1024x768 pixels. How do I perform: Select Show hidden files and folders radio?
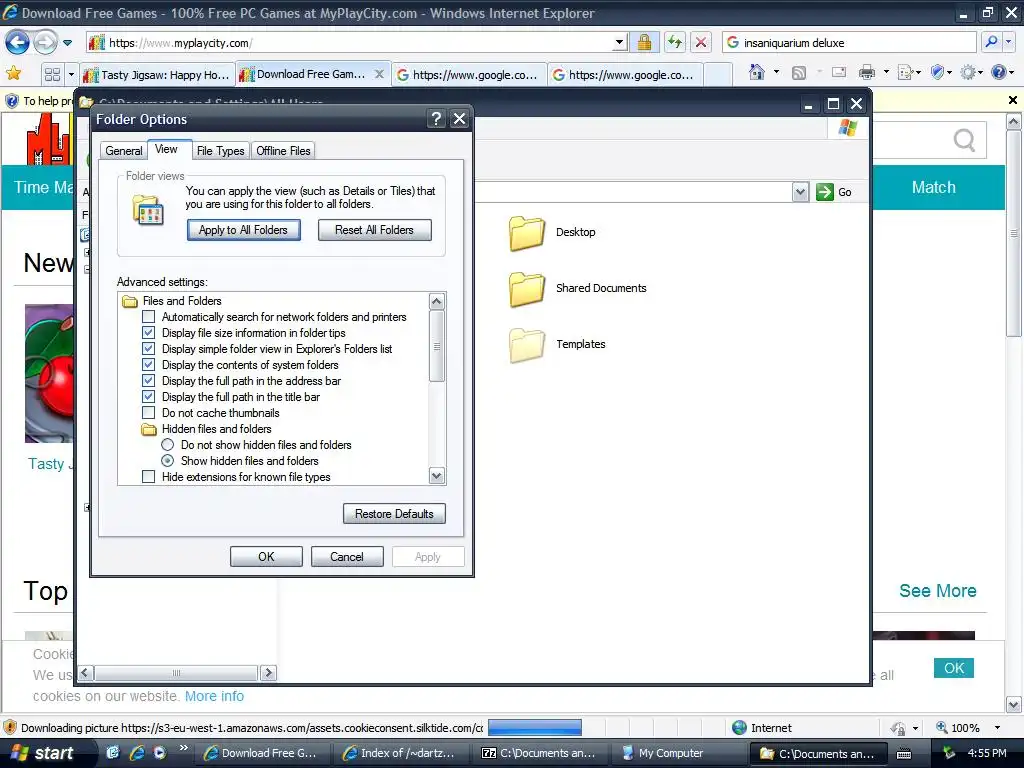[x=168, y=461]
